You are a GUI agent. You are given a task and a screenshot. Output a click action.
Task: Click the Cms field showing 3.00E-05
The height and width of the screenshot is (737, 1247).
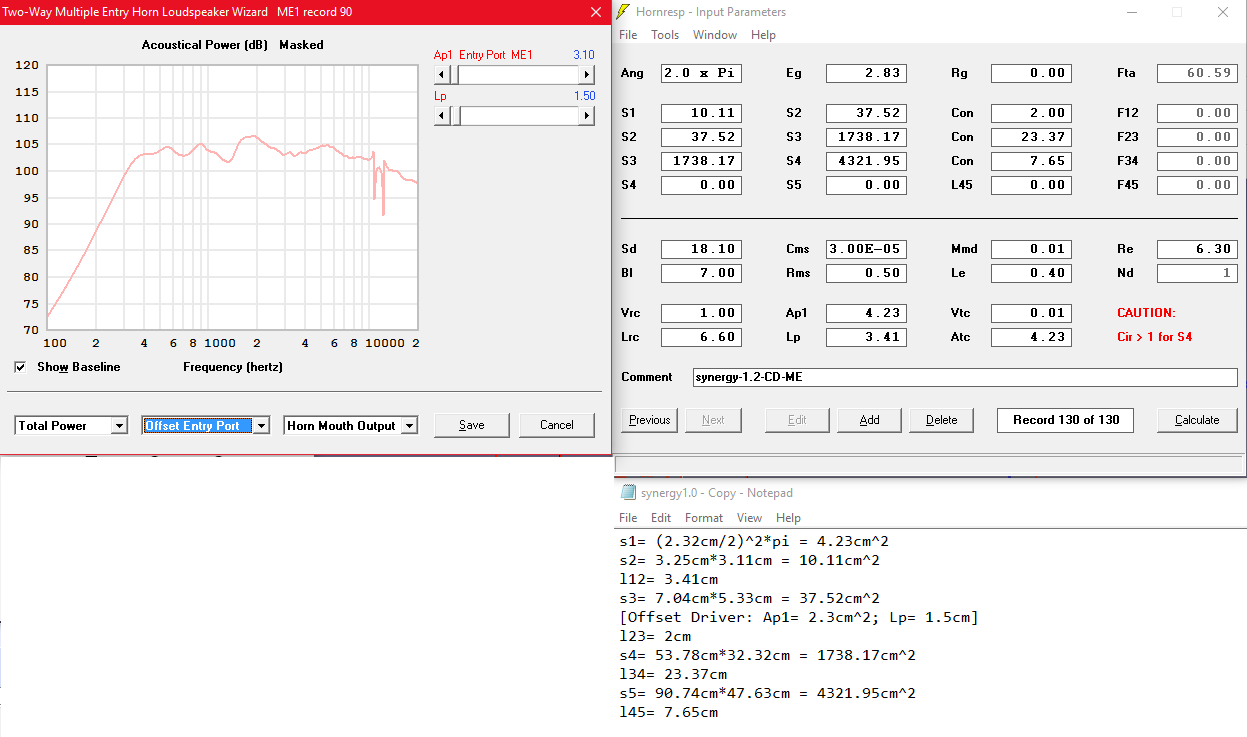coord(866,249)
